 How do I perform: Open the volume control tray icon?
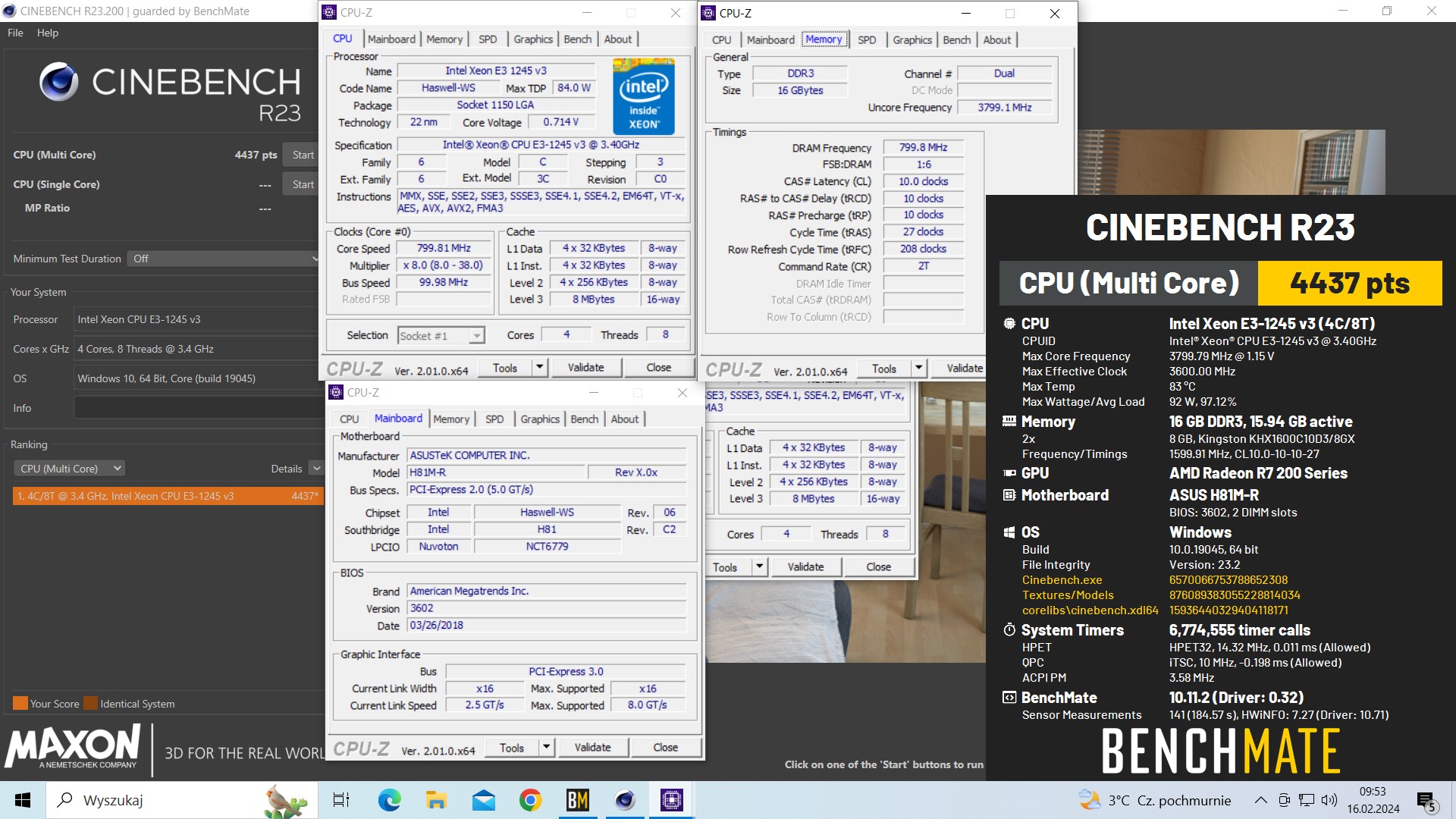(1329, 800)
